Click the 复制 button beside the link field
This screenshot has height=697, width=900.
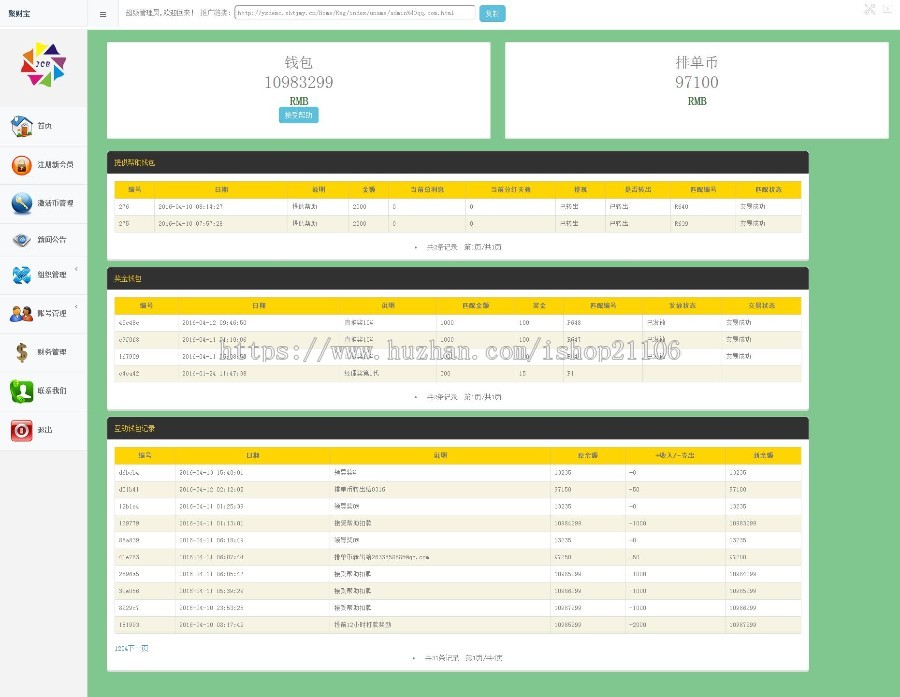click(x=492, y=13)
